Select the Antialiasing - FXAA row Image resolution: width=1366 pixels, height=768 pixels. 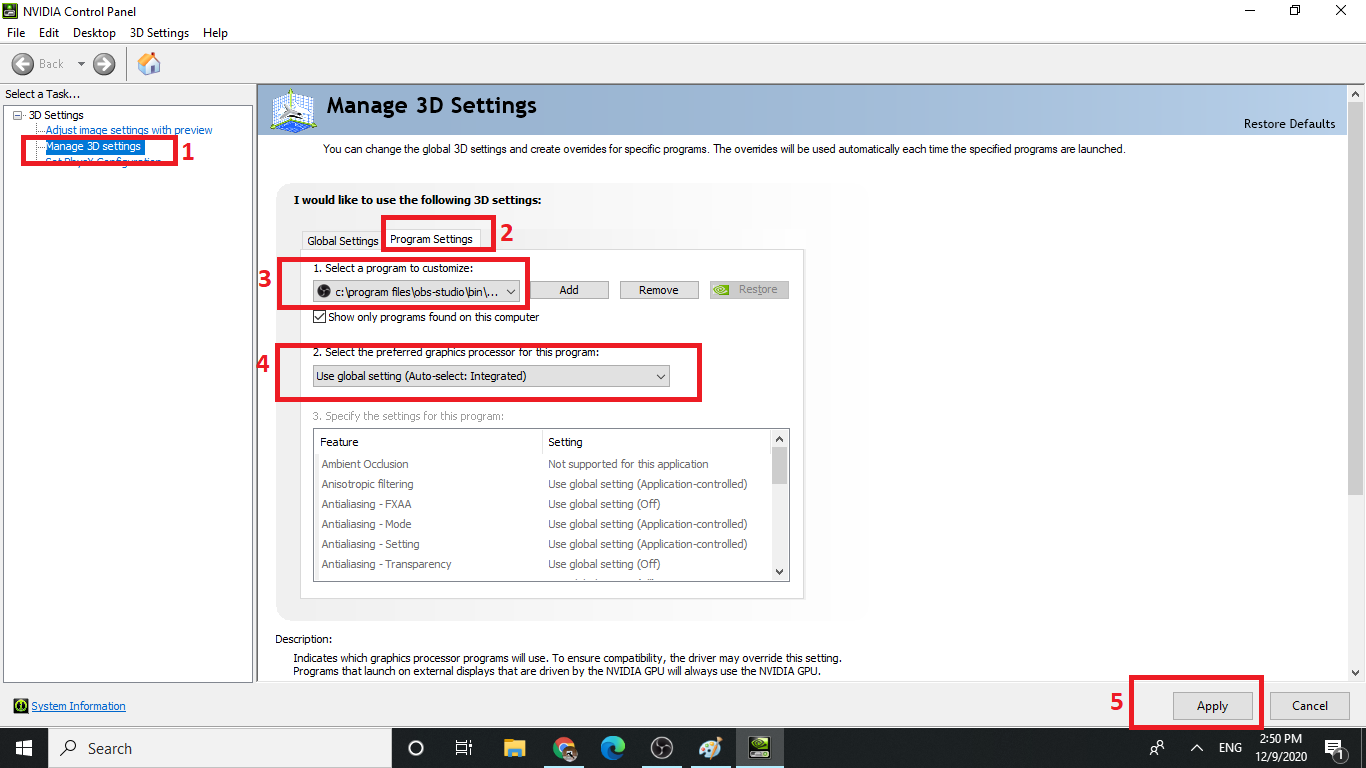(x=541, y=504)
